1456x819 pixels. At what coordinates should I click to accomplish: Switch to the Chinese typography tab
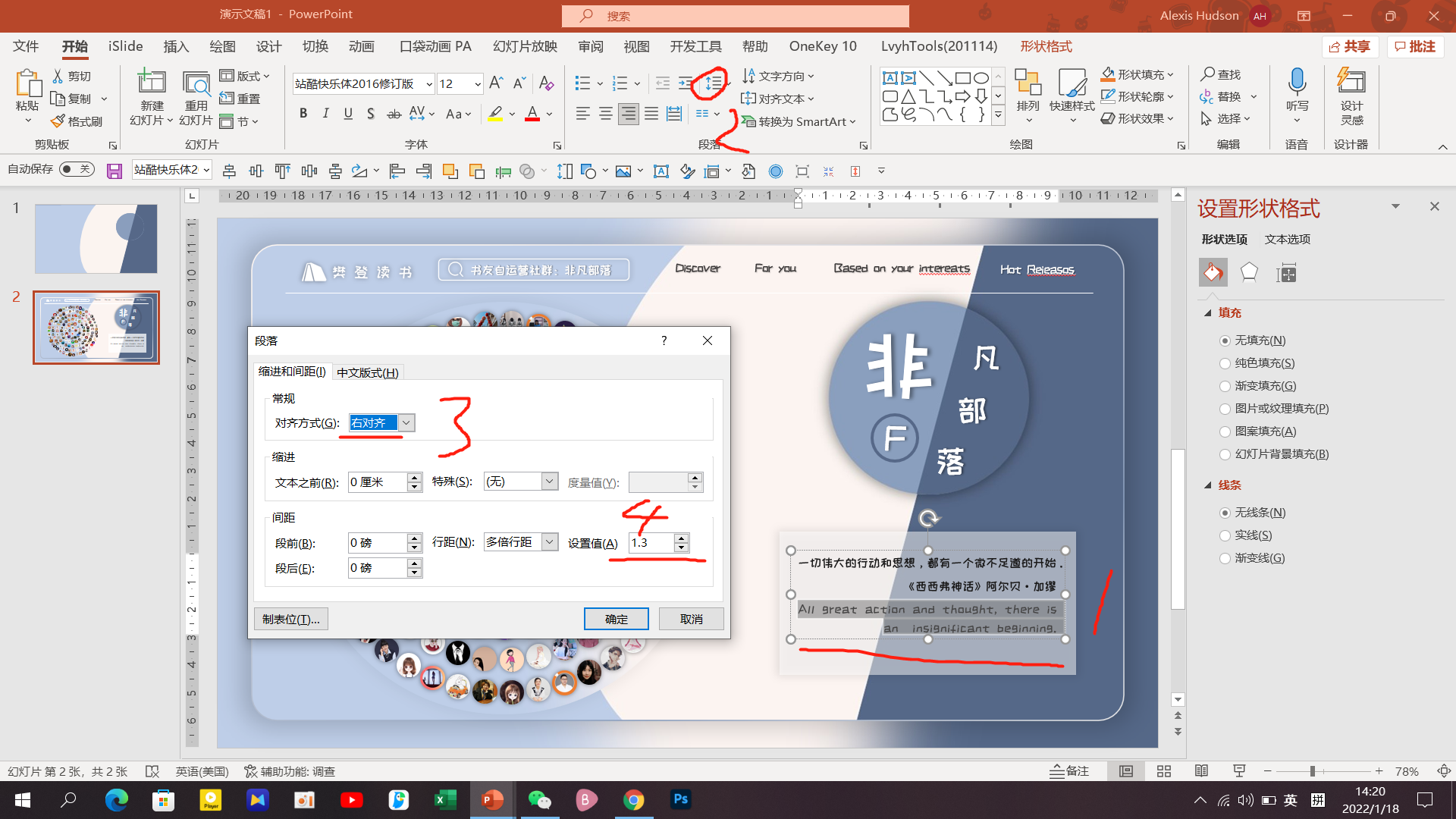[x=368, y=372]
